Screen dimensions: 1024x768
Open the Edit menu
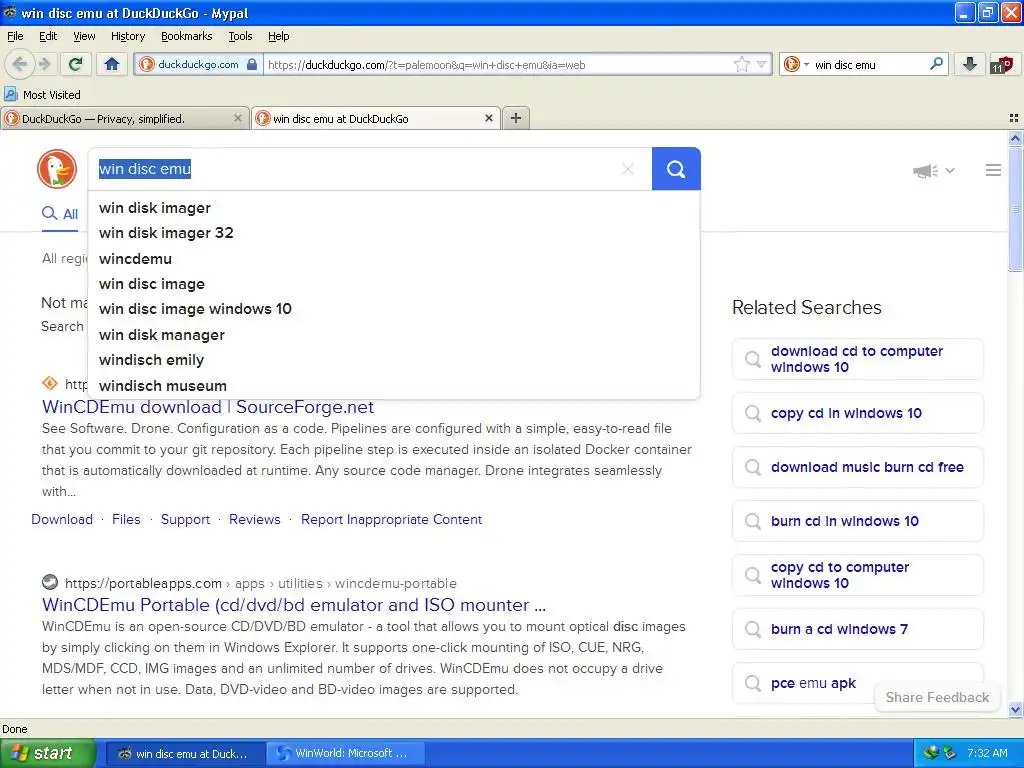pos(48,36)
